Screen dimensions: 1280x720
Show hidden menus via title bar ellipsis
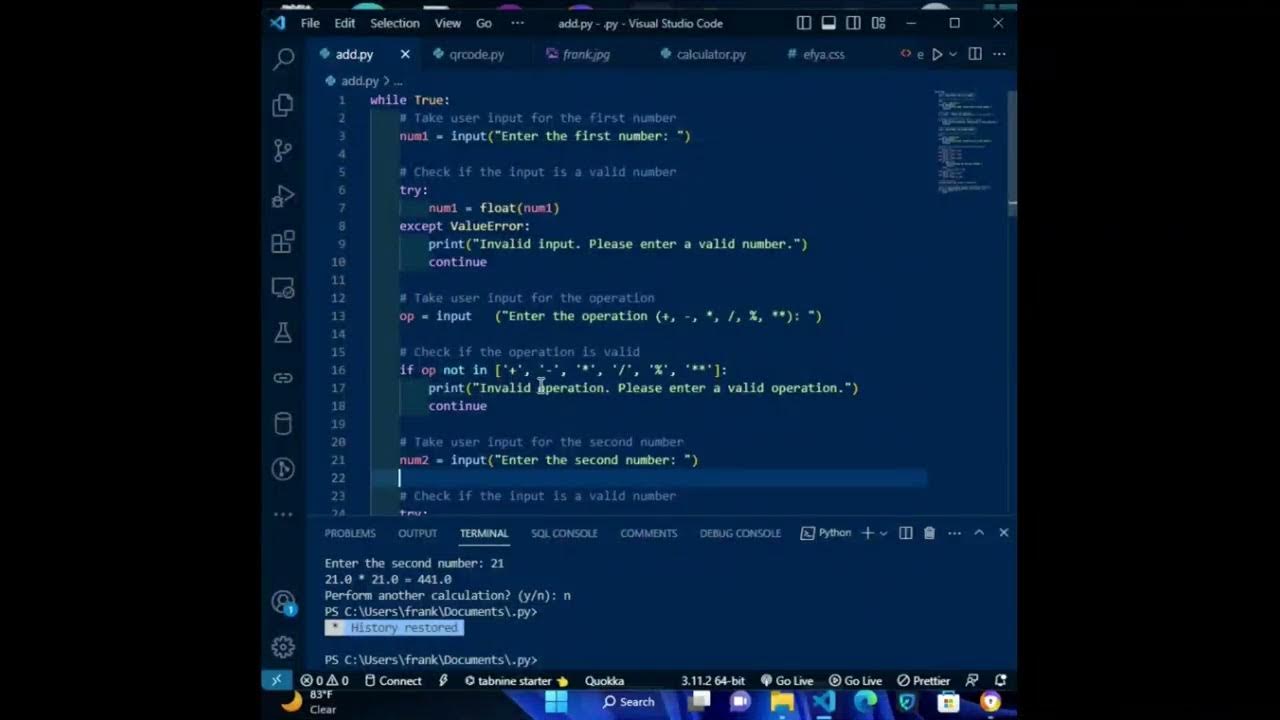(x=517, y=23)
